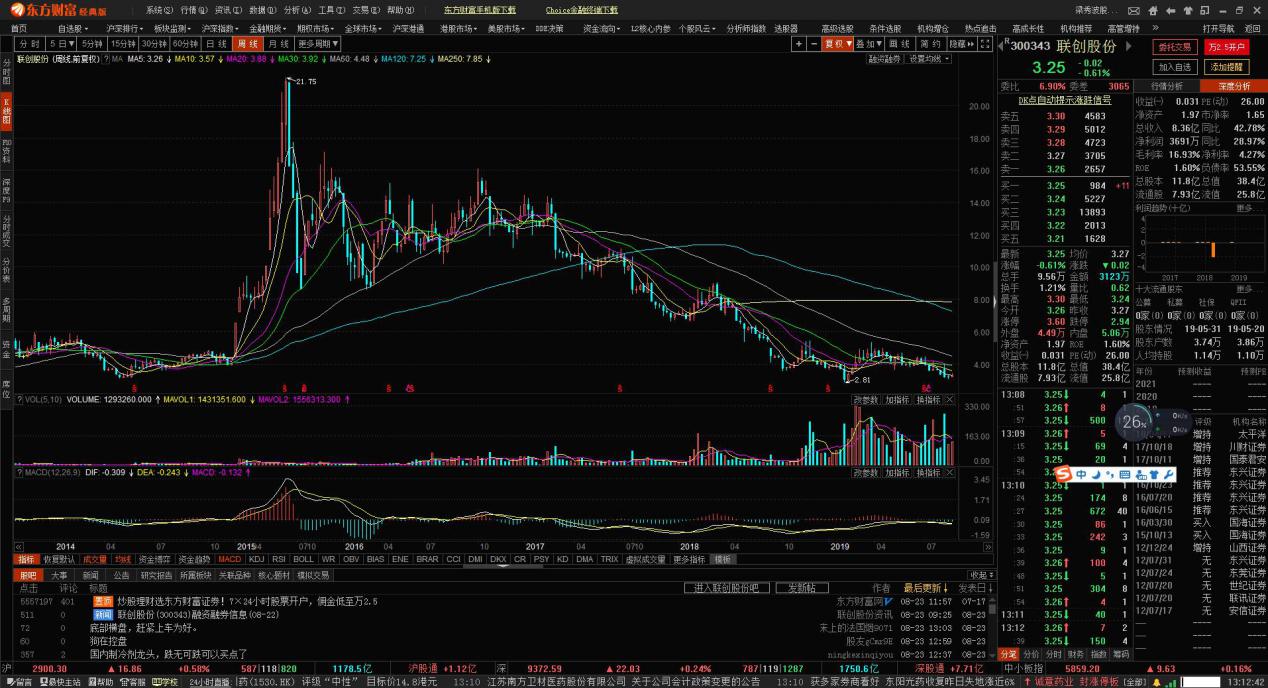
Task: Expand the 沪深排行 navigation dropdown
Action: [x=124, y=28]
